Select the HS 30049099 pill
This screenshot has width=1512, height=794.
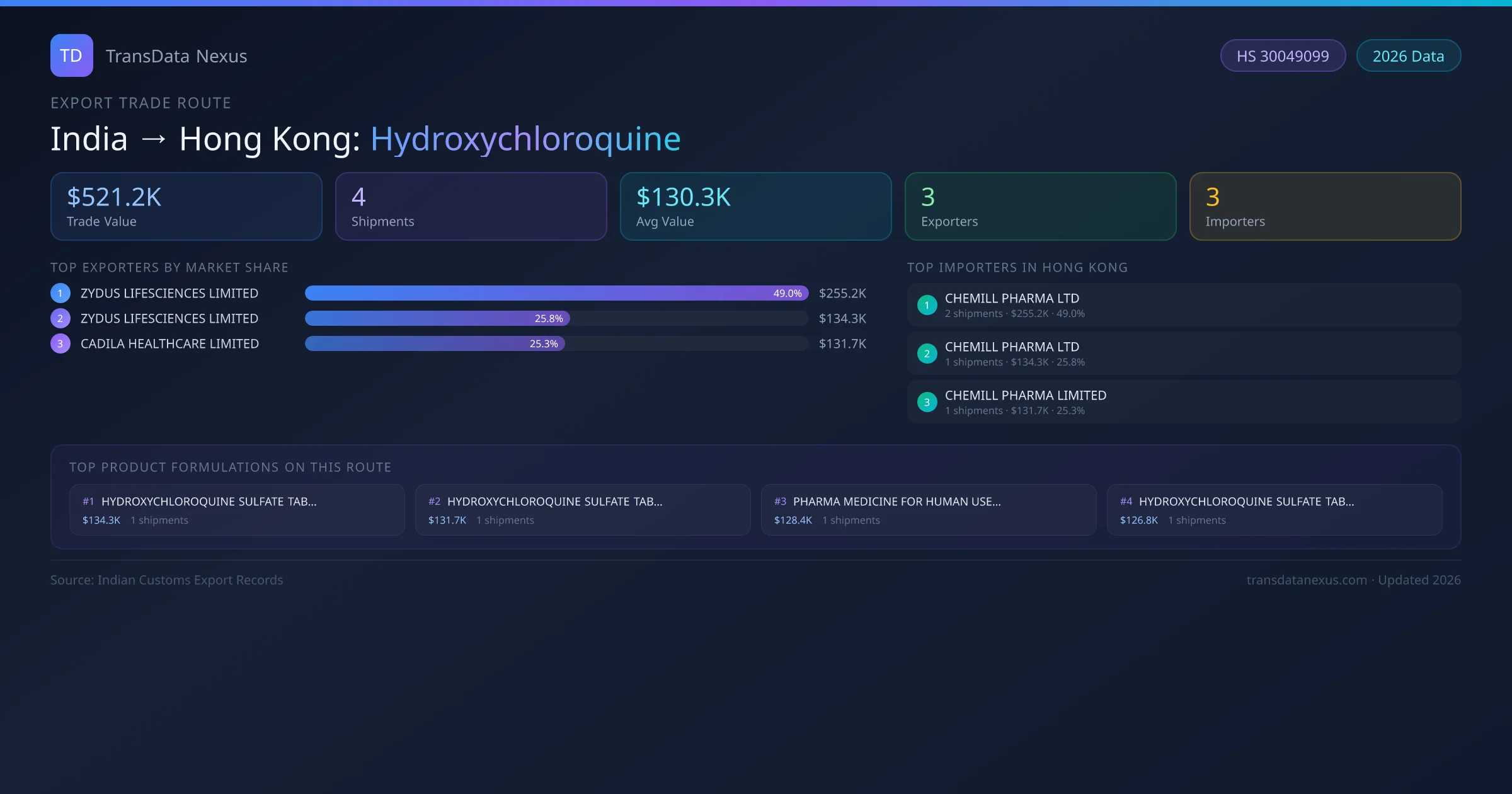point(1283,55)
